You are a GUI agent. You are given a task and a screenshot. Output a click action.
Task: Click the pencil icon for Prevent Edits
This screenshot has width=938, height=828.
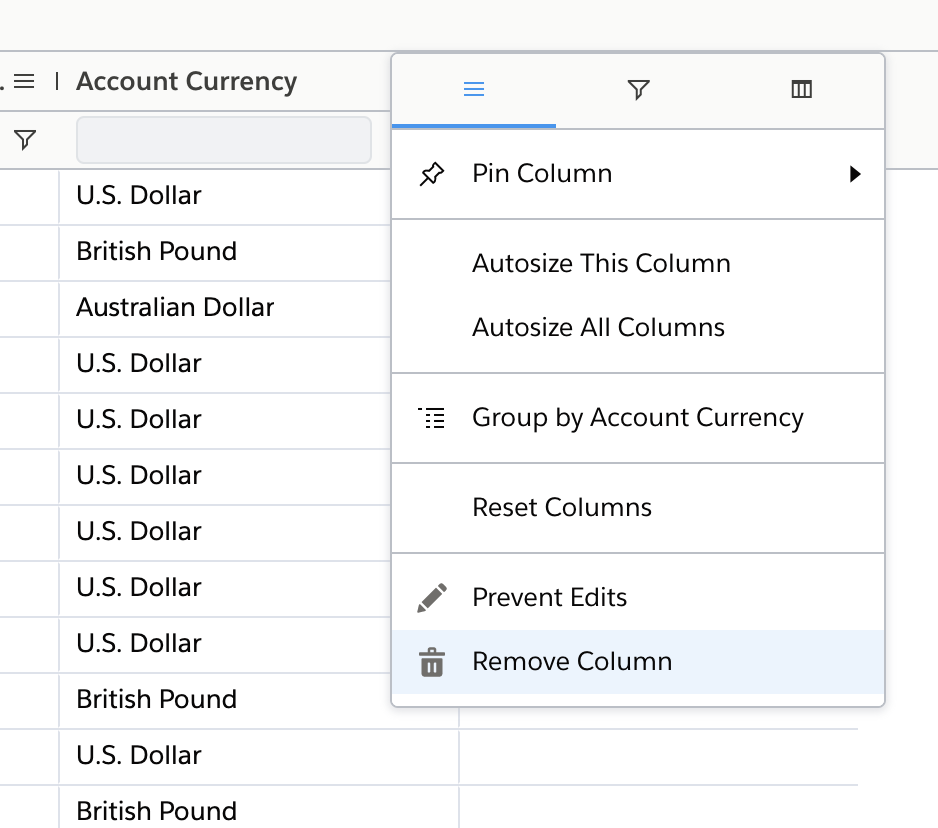click(x=431, y=598)
